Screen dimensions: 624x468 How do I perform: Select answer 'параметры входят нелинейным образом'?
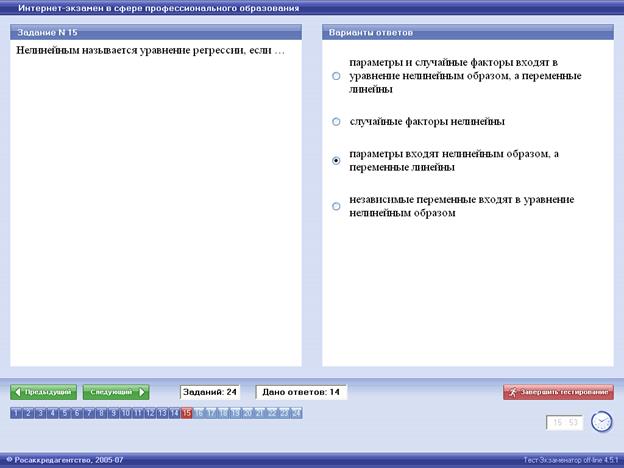point(336,160)
